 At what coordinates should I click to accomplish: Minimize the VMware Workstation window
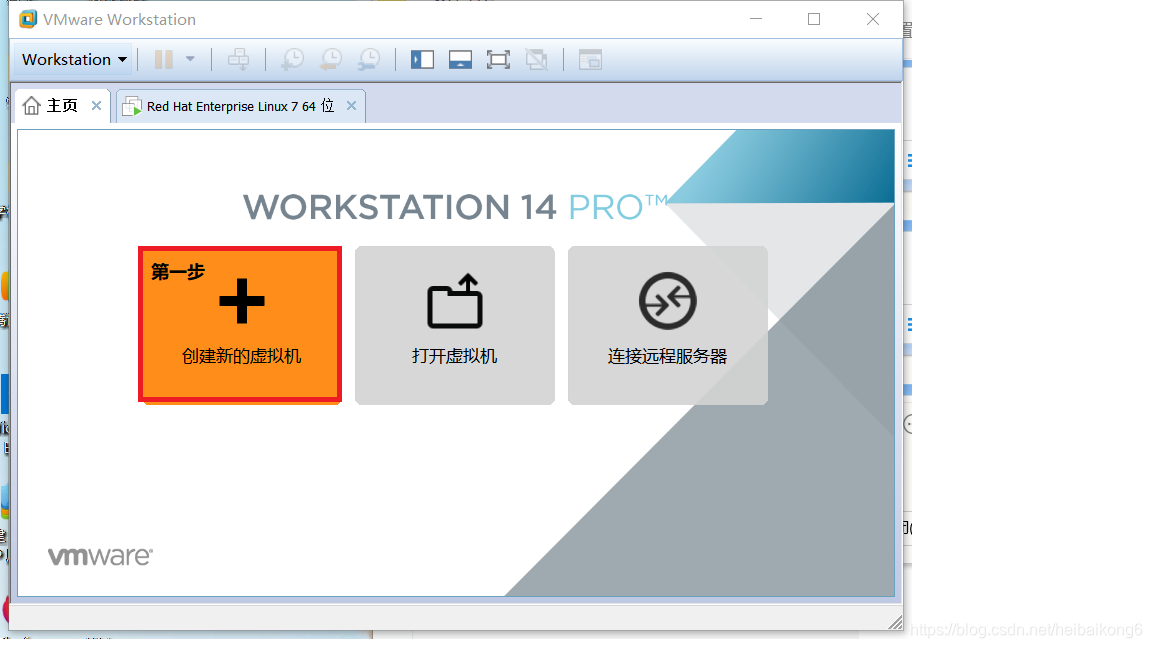(x=756, y=19)
